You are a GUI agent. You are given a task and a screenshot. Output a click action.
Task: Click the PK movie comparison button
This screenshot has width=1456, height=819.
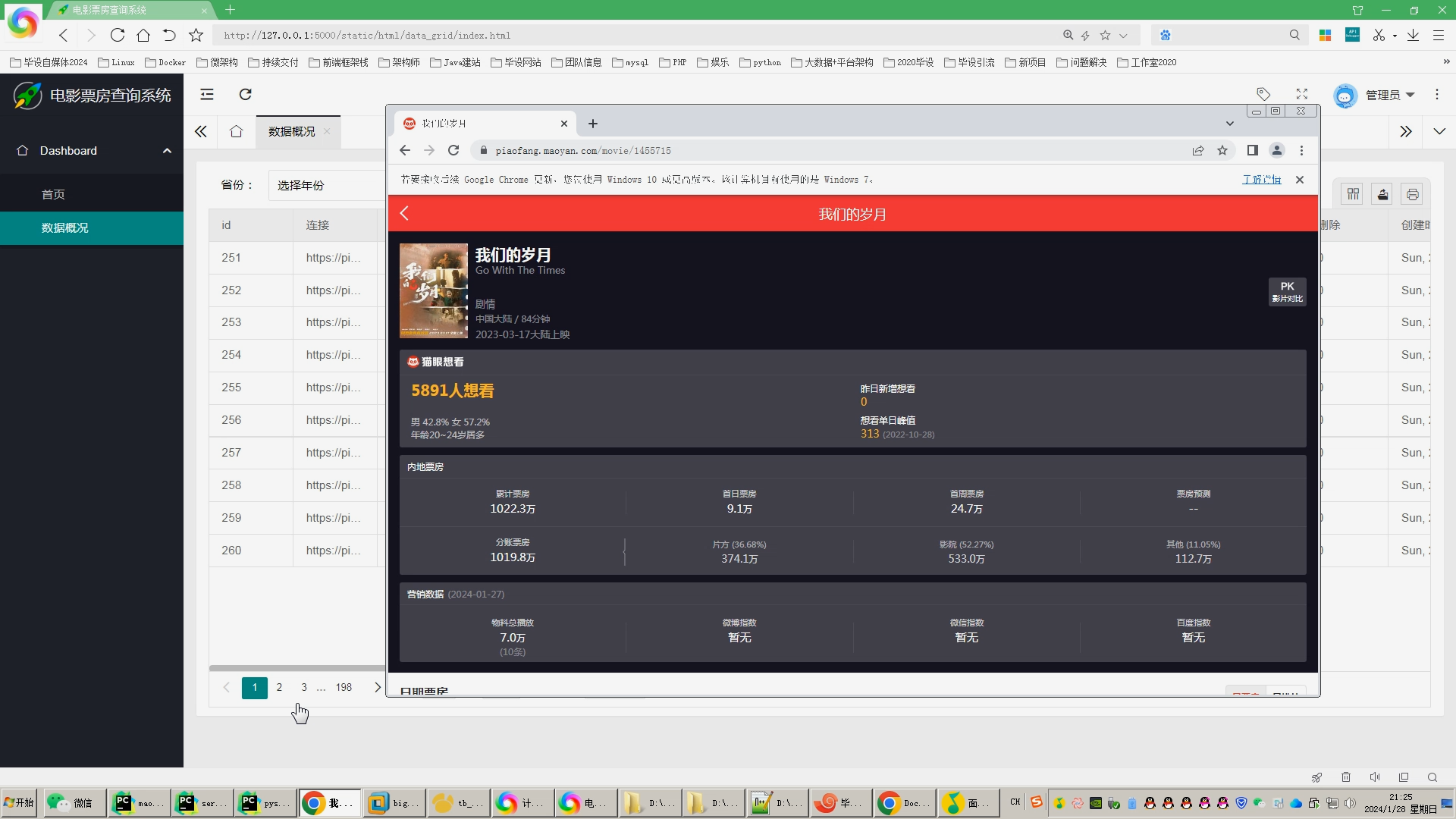tap(1287, 291)
